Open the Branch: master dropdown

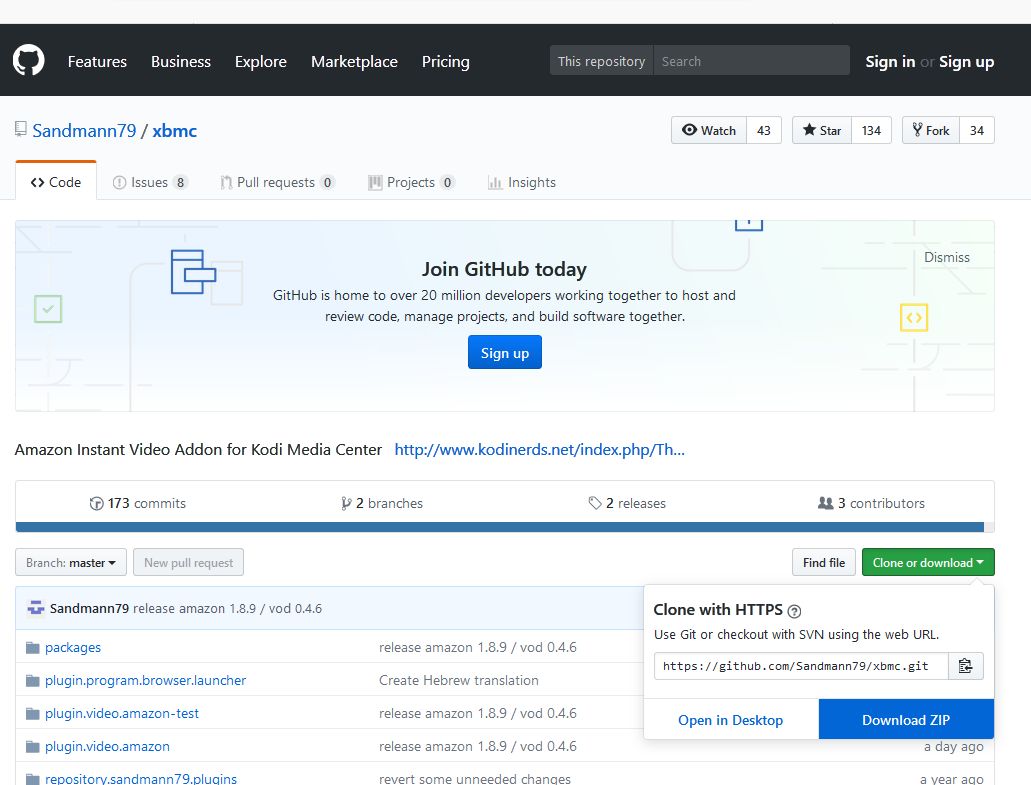coord(71,562)
